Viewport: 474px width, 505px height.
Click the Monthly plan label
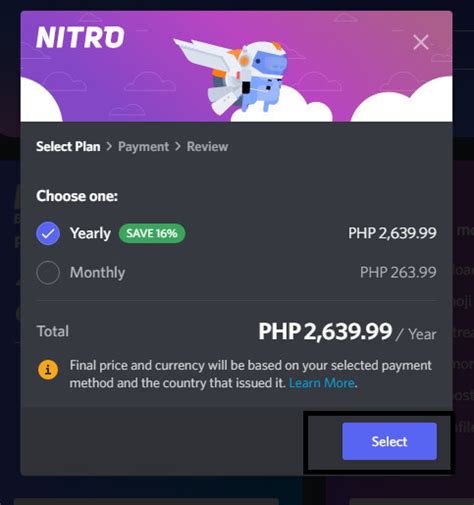click(x=98, y=272)
